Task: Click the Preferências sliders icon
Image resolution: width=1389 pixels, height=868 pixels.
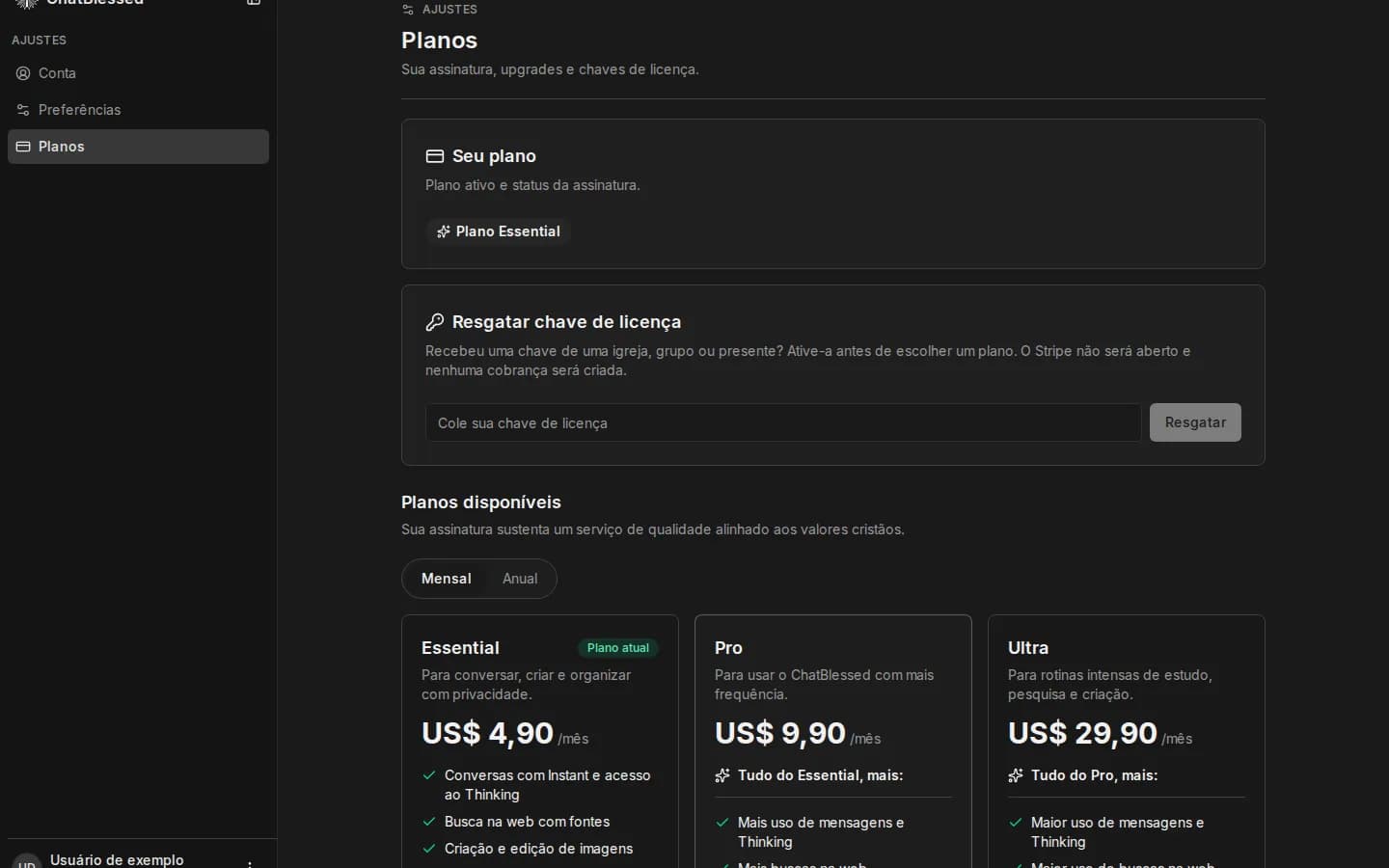Action: click(23, 110)
